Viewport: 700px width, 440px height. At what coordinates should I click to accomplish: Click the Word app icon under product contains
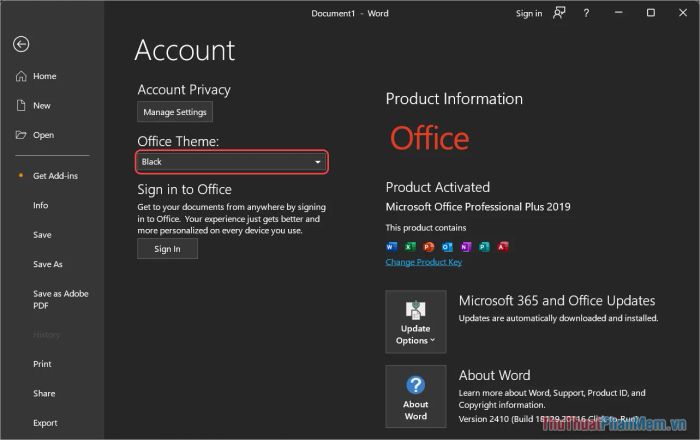coord(391,246)
